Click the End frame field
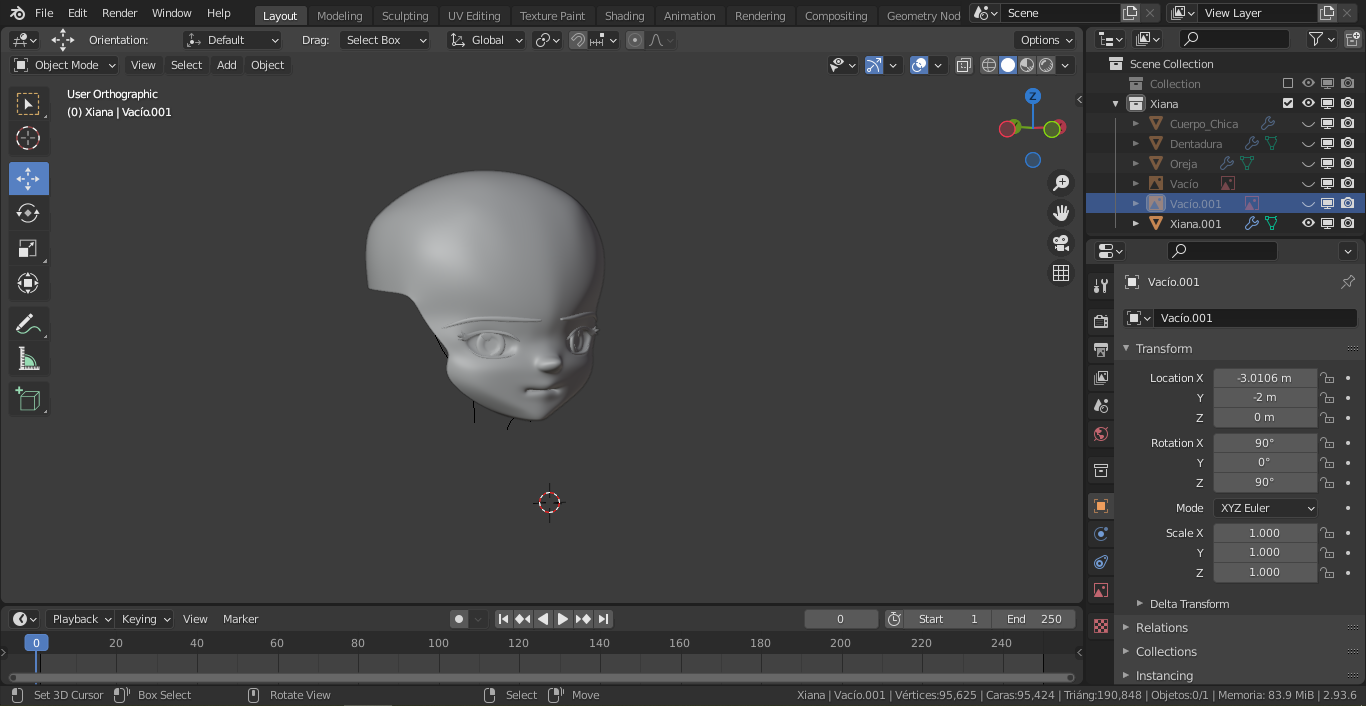The width and height of the screenshot is (1366, 706). [x=1034, y=619]
